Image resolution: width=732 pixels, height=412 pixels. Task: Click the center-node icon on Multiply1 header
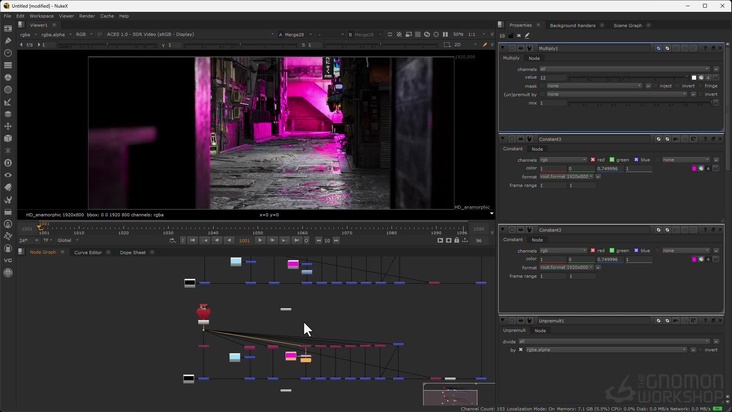coord(512,48)
